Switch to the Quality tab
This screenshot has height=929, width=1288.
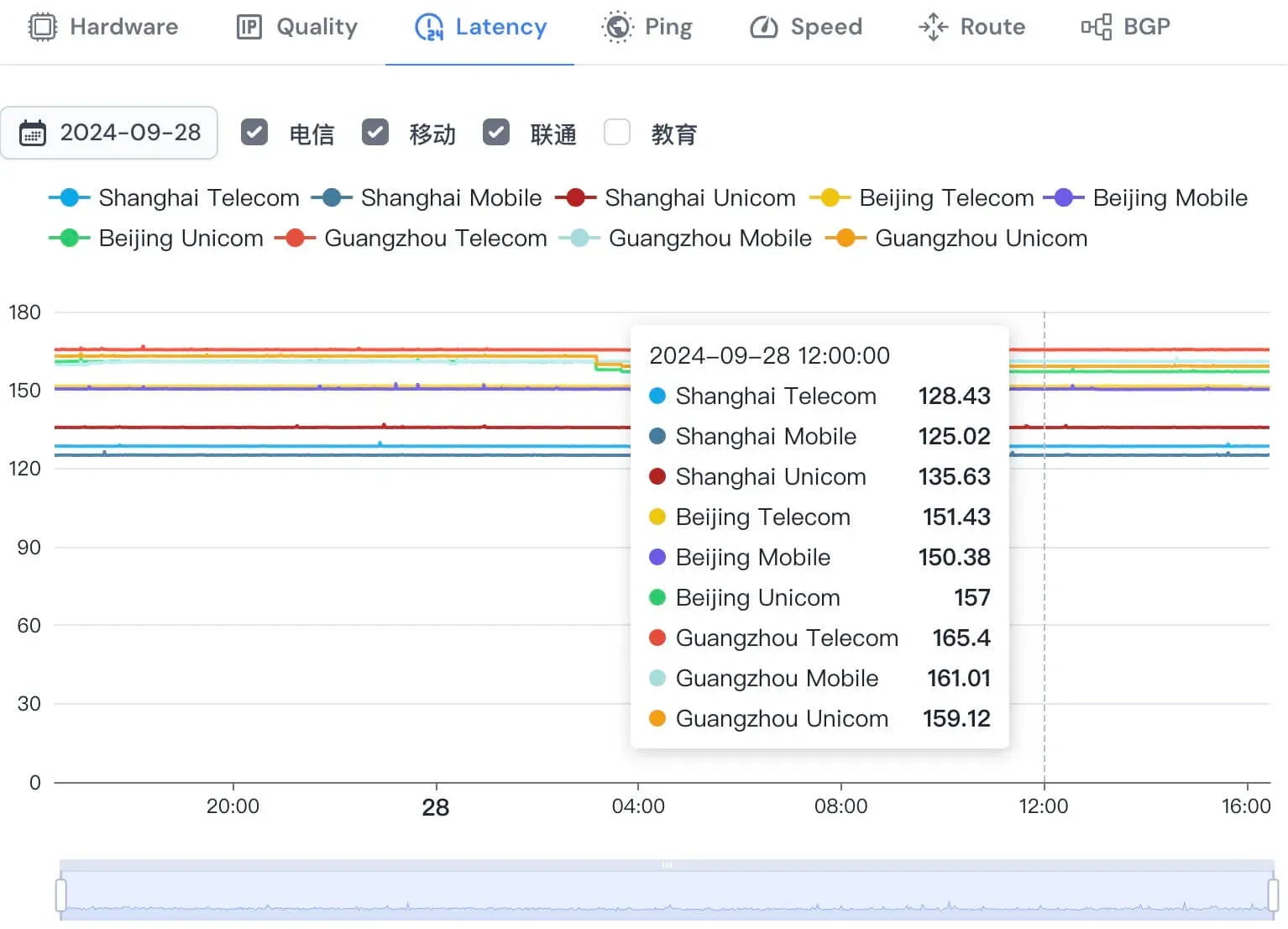click(x=296, y=27)
